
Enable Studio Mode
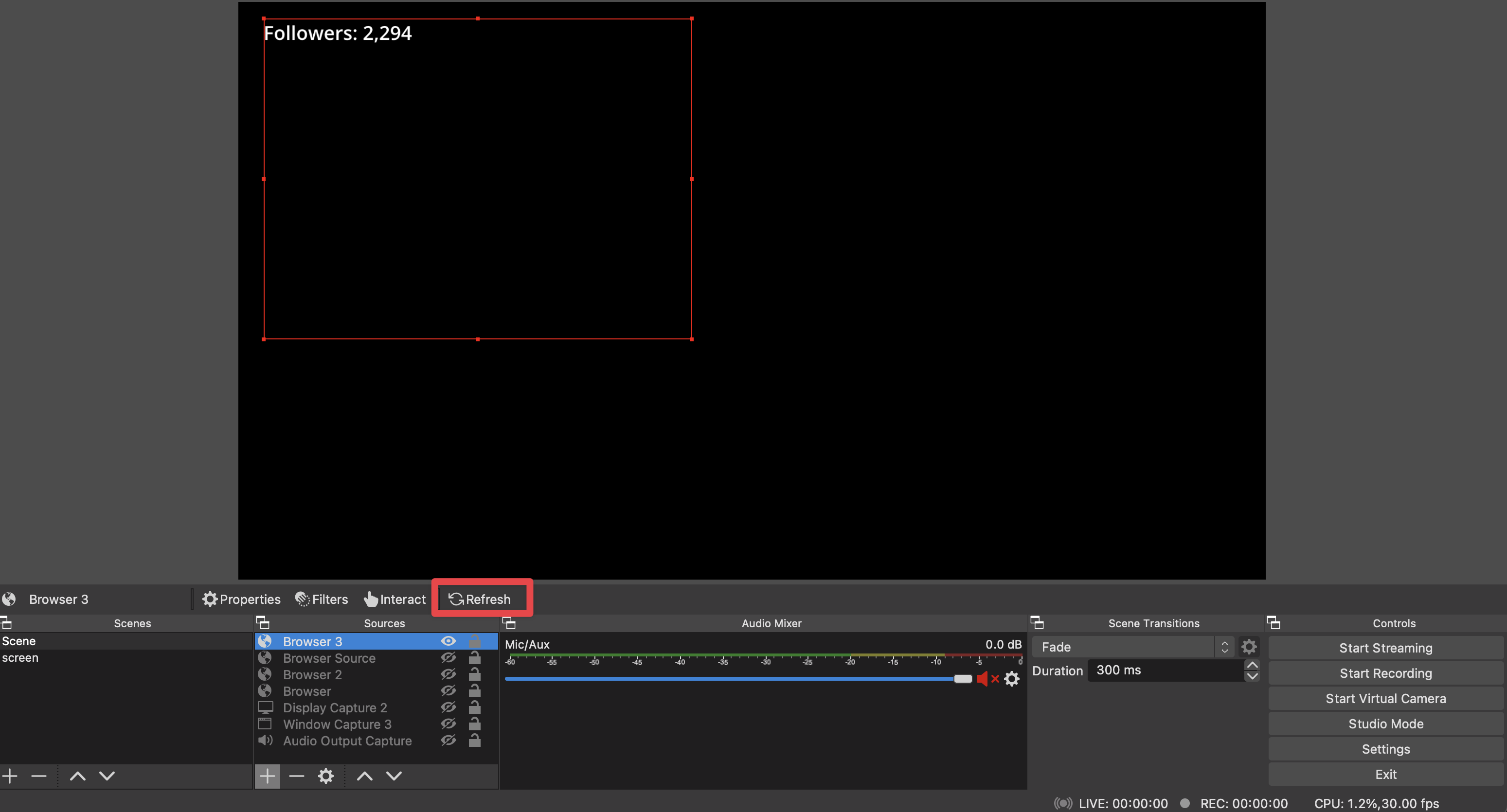(1385, 724)
